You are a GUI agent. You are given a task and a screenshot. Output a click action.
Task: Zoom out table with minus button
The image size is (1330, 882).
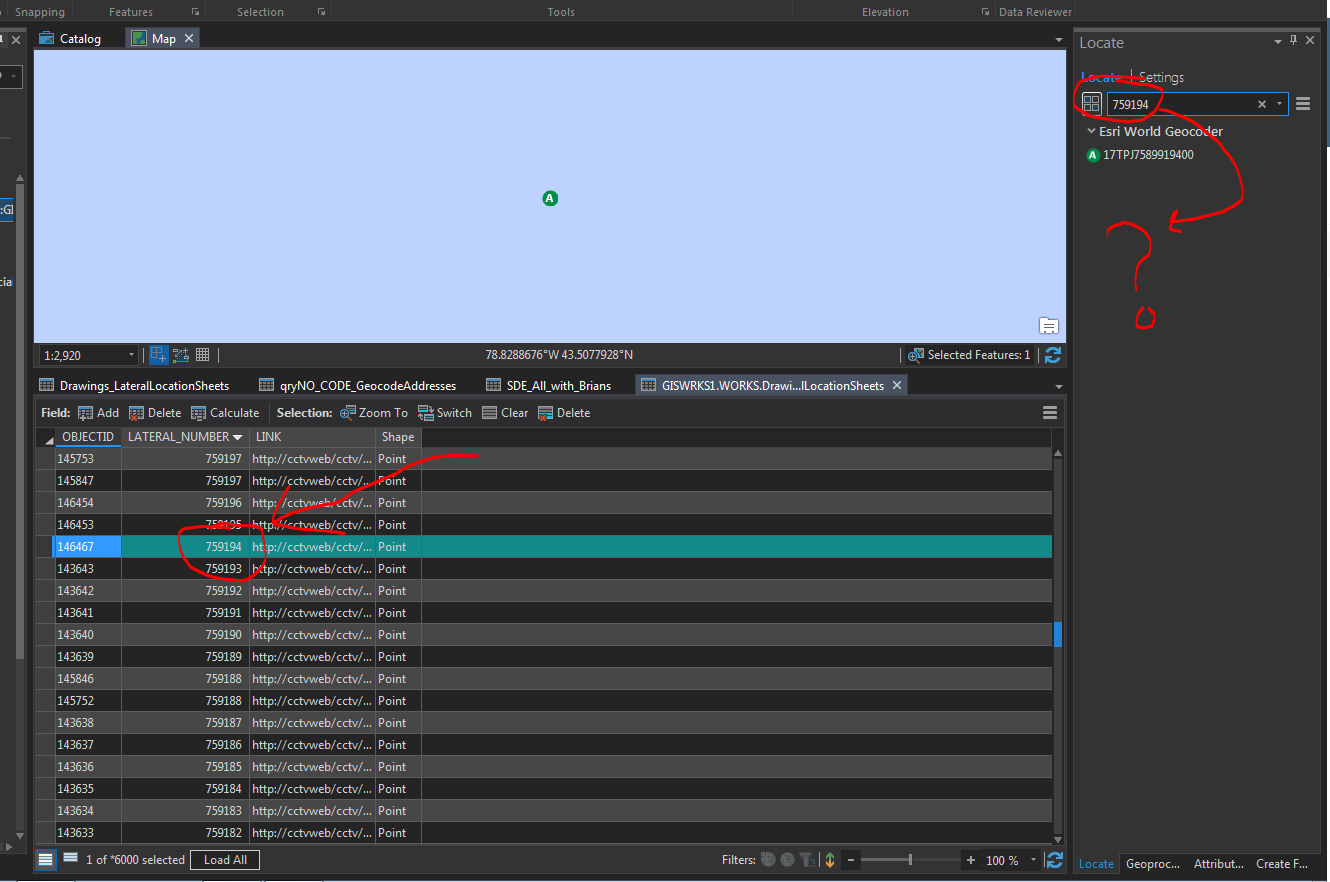(851, 860)
